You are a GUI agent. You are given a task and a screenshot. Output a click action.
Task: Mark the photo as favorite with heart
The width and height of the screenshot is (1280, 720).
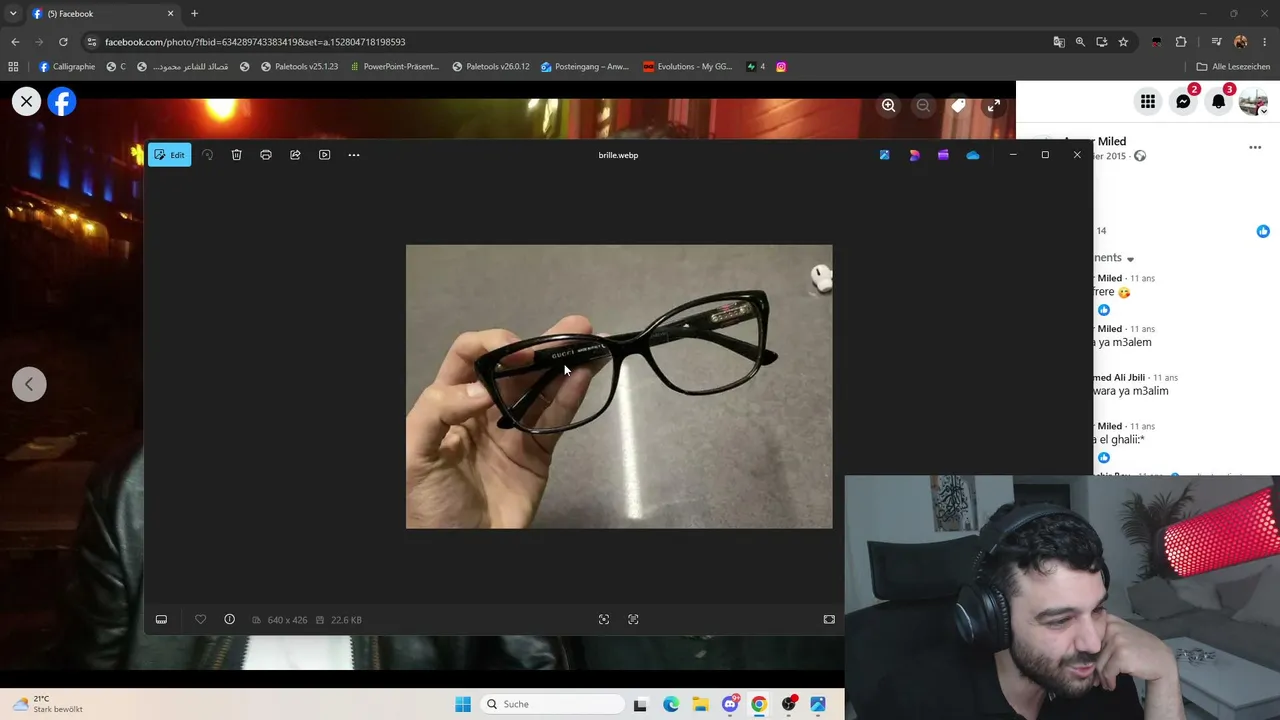click(x=200, y=620)
